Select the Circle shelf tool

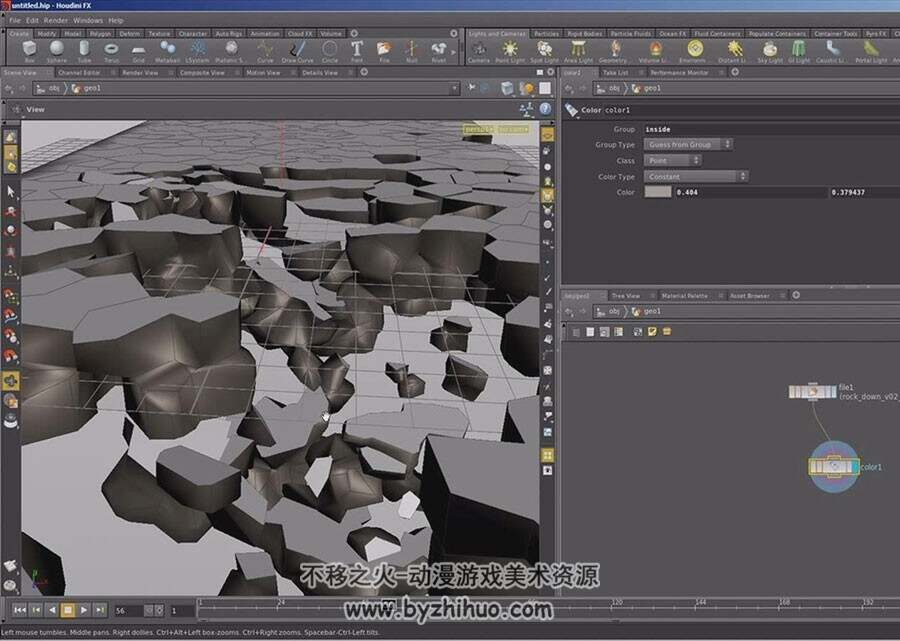329,51
